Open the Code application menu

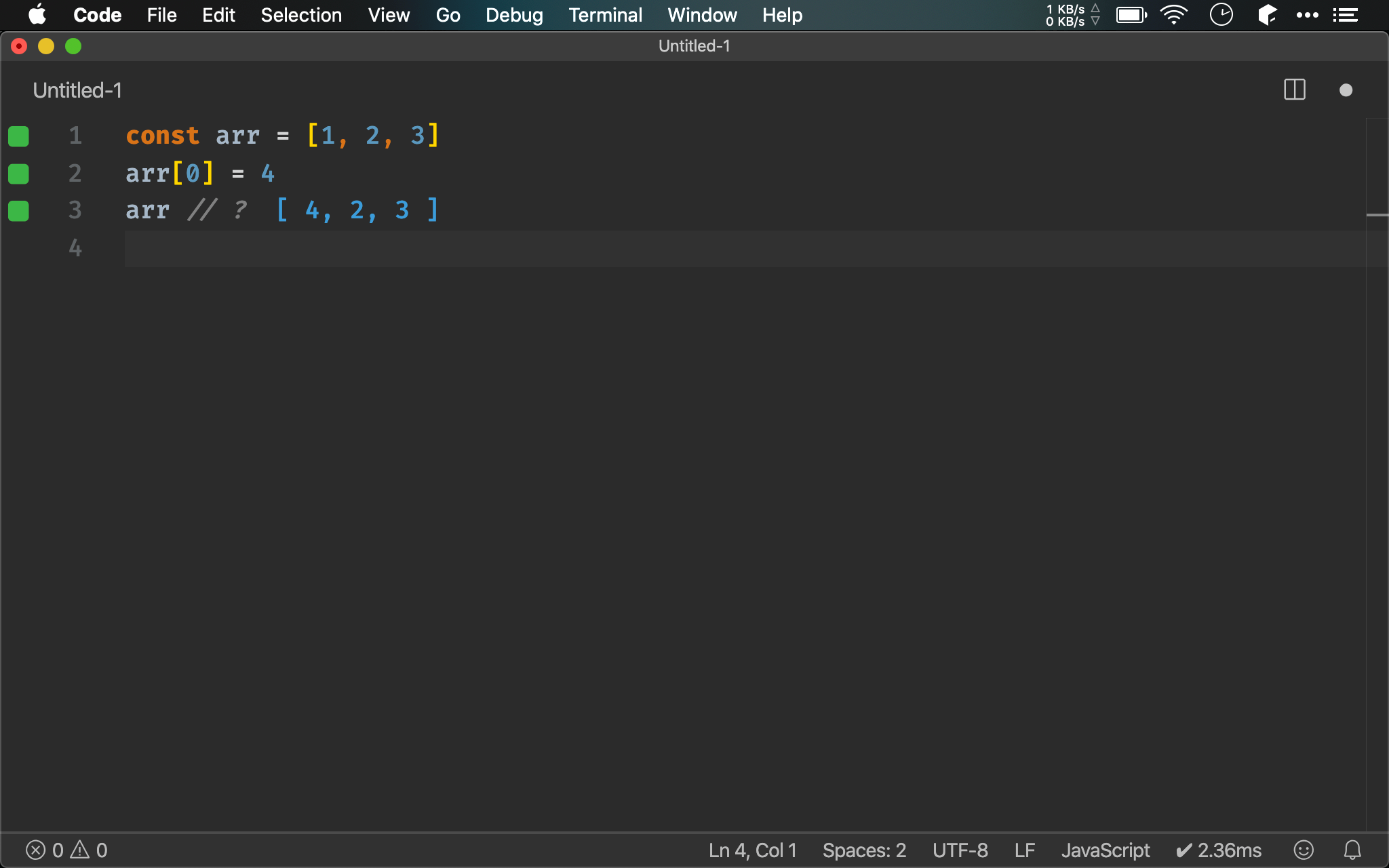pos(97,15)
